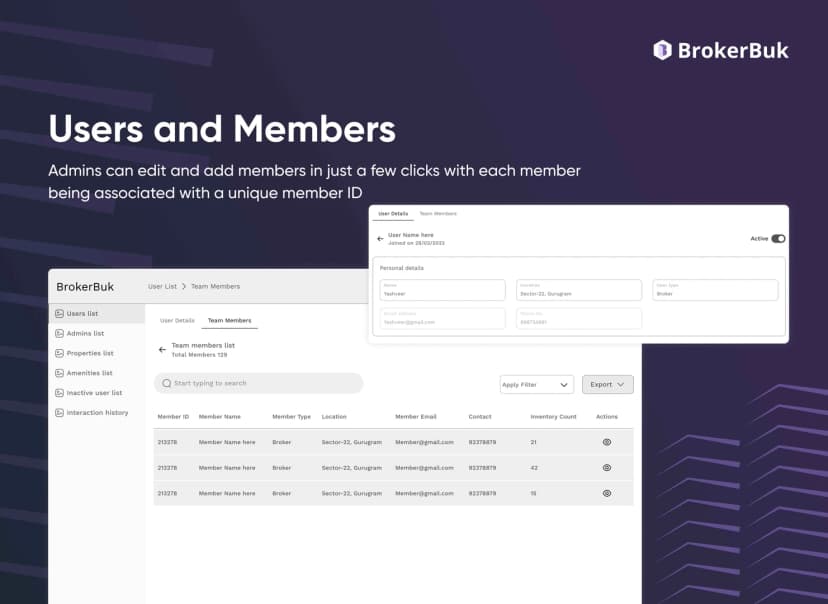Click the Personal details section heading

(x=402, y=268)
